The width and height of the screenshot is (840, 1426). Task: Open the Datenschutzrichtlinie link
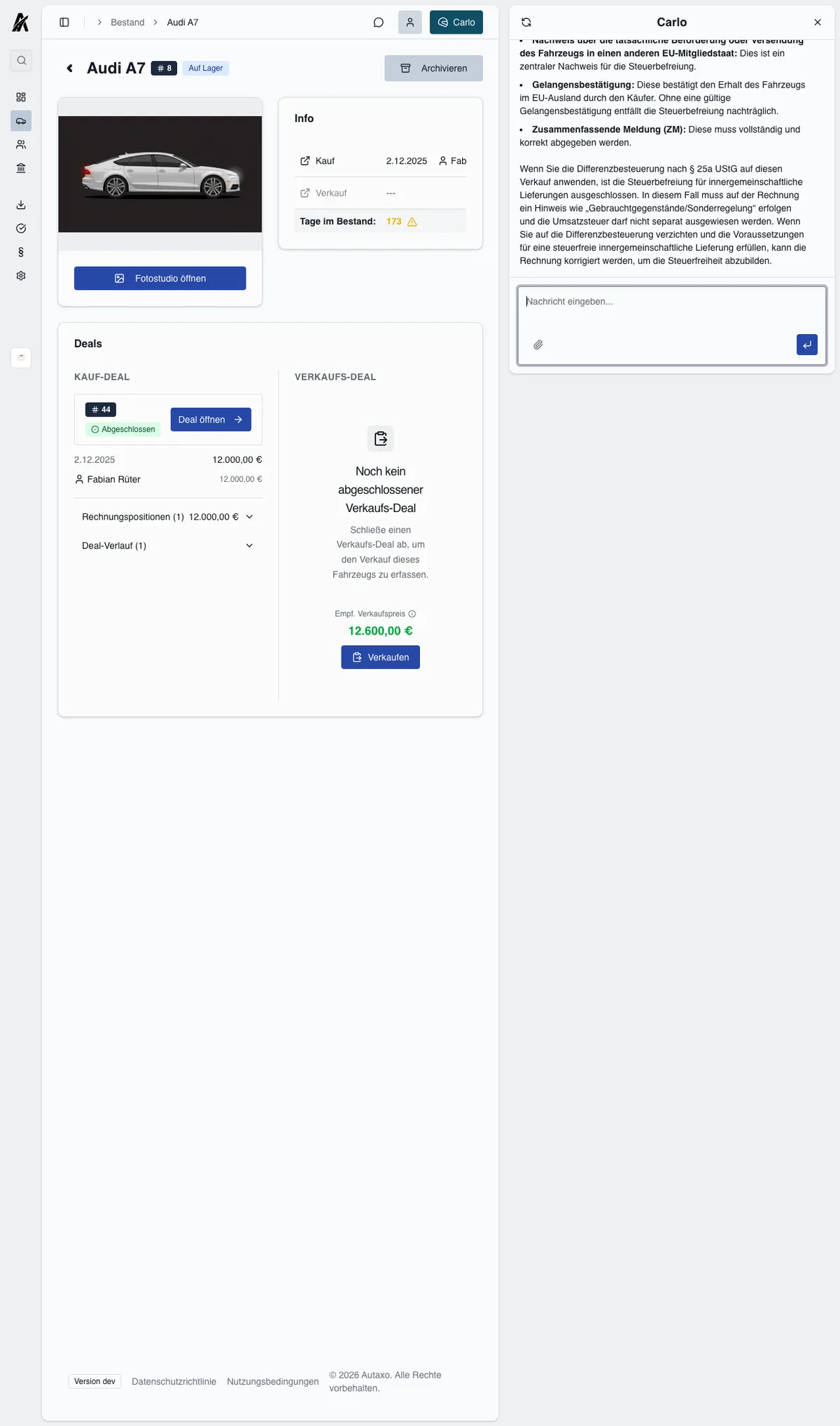pyautogui.click(x=174, y=1382)
